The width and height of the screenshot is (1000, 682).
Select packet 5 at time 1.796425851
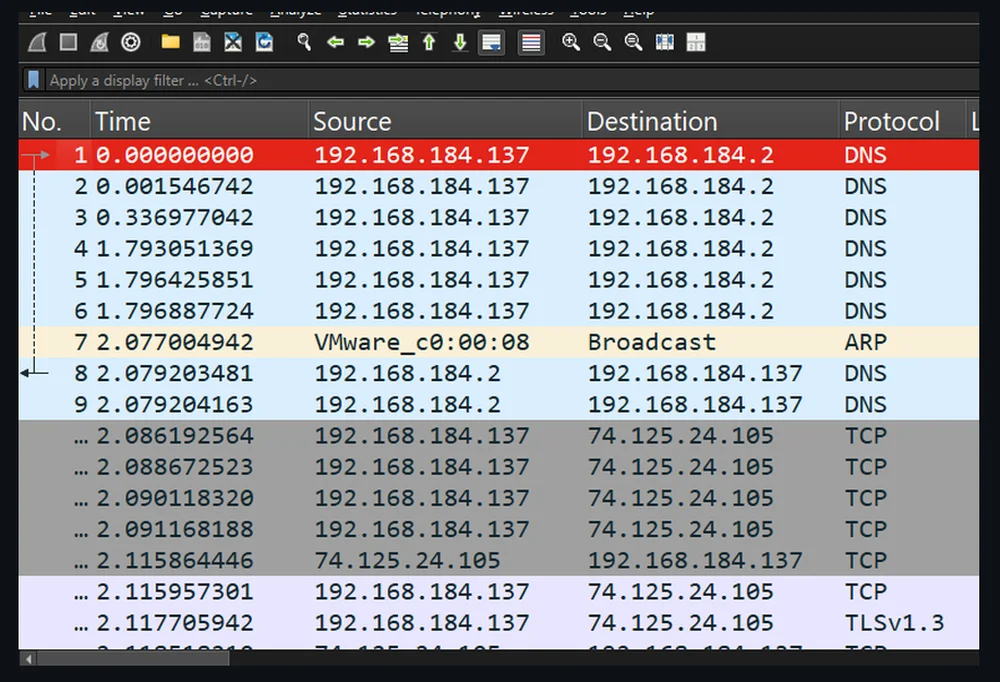pos(499,280)
